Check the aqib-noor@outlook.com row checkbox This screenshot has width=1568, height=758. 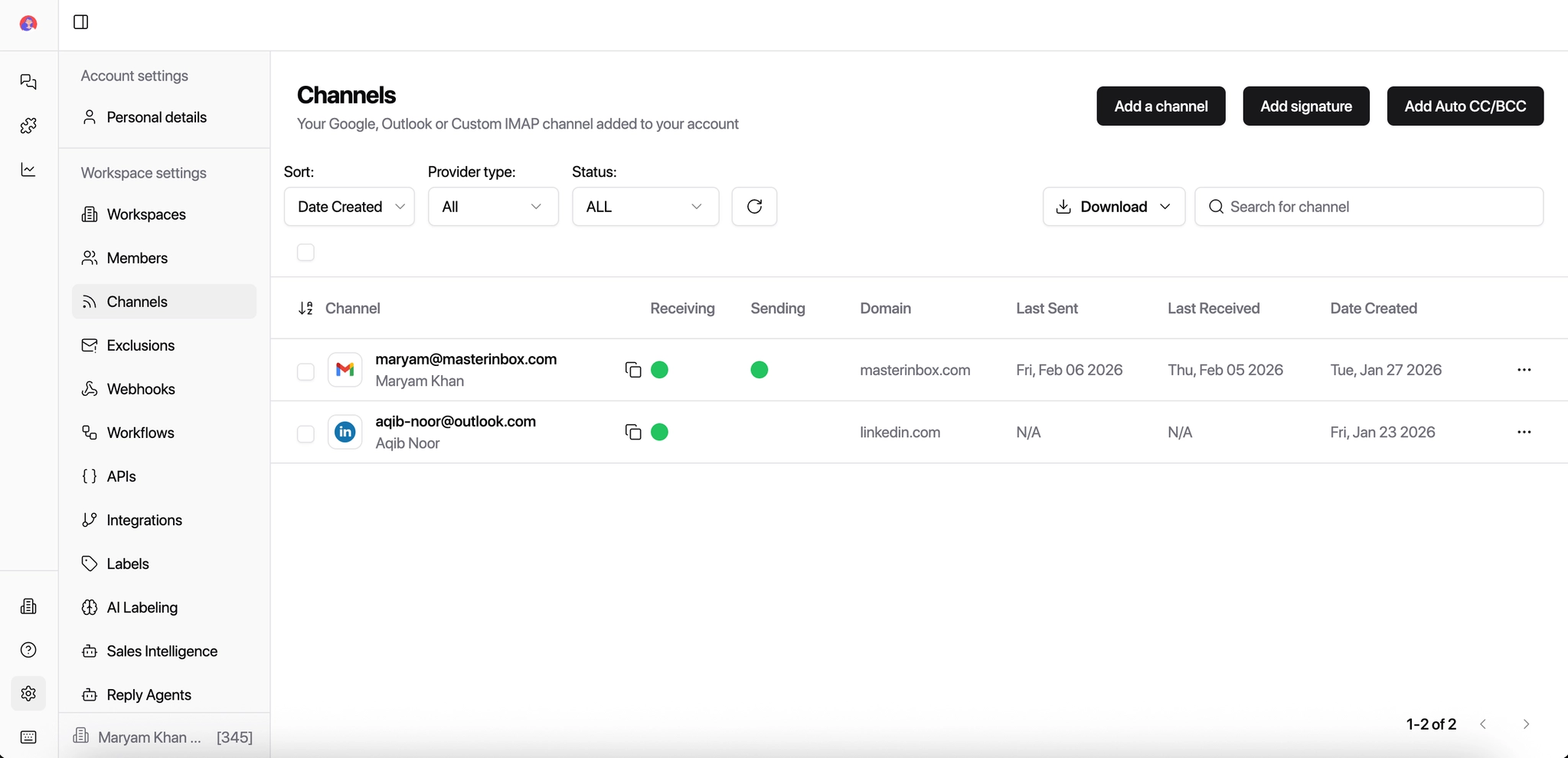pos(305,433)
